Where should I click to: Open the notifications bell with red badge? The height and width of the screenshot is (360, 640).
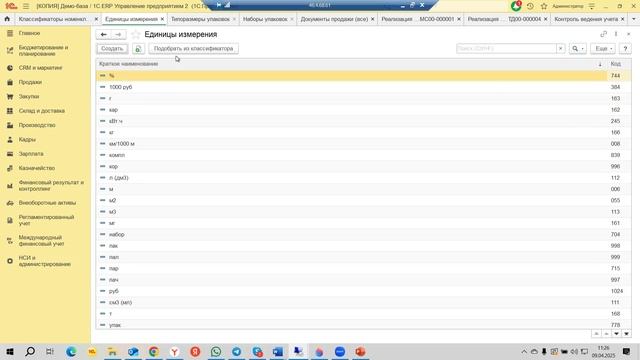(x=516, y=6)
